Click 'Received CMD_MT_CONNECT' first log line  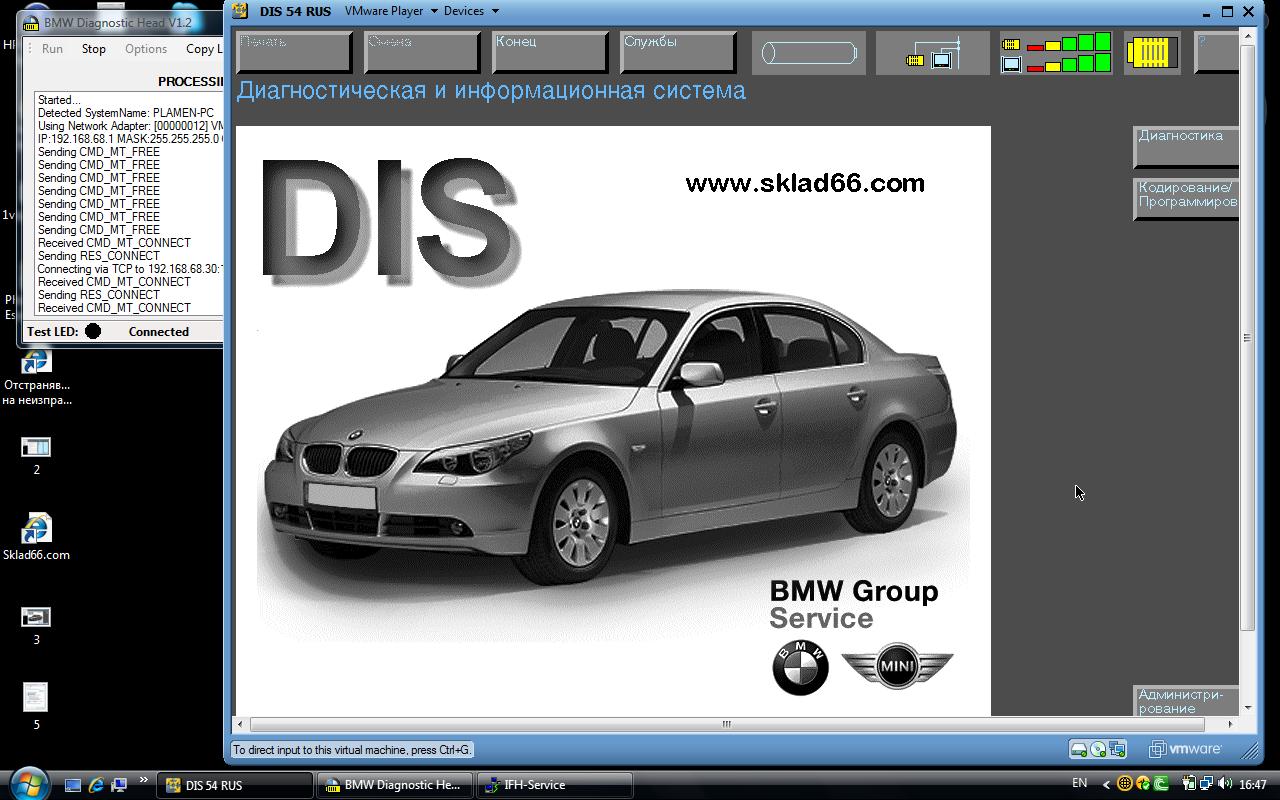tap(114, 243)
